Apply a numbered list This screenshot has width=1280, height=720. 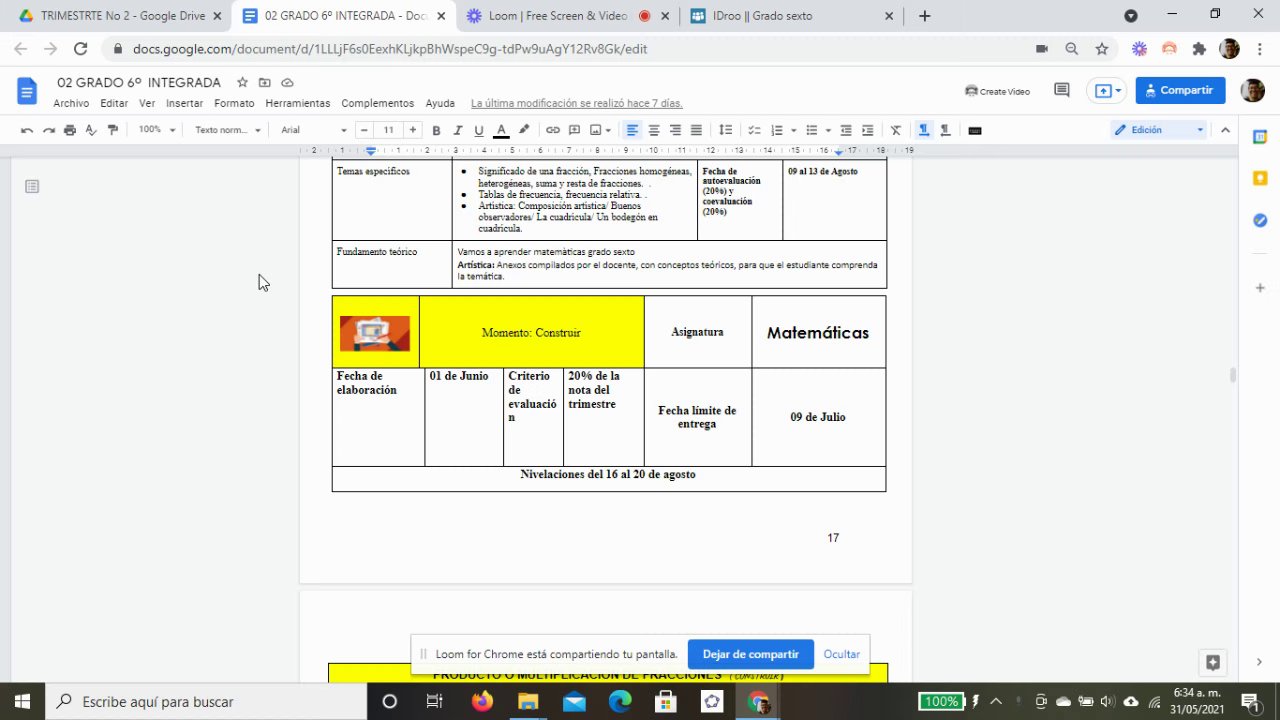(x=777, y=130)
